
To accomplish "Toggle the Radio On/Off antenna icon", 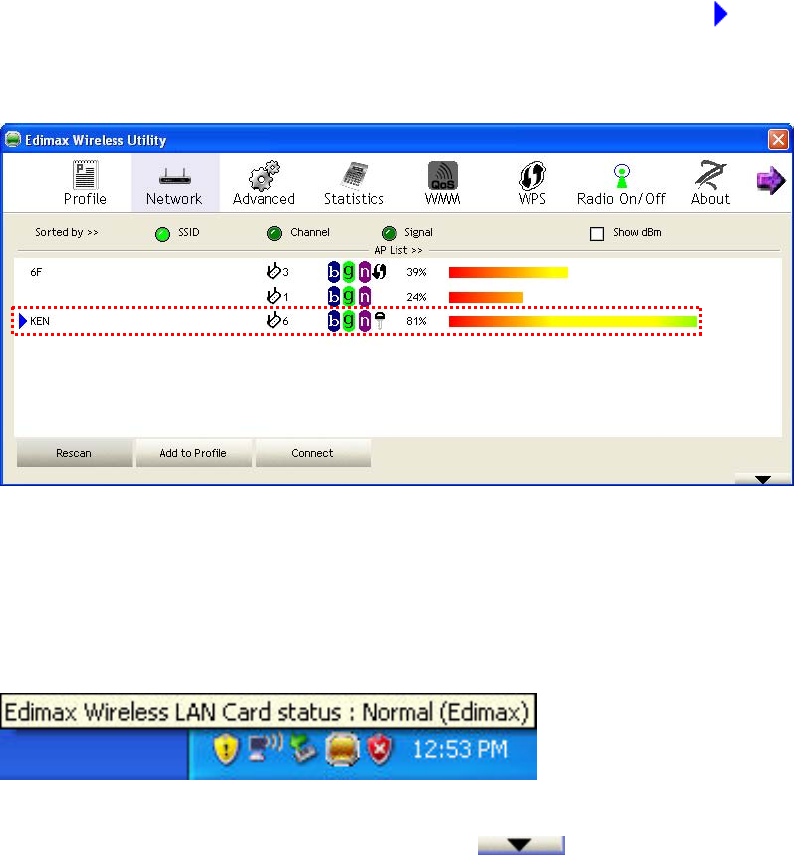I will point(621,176).
